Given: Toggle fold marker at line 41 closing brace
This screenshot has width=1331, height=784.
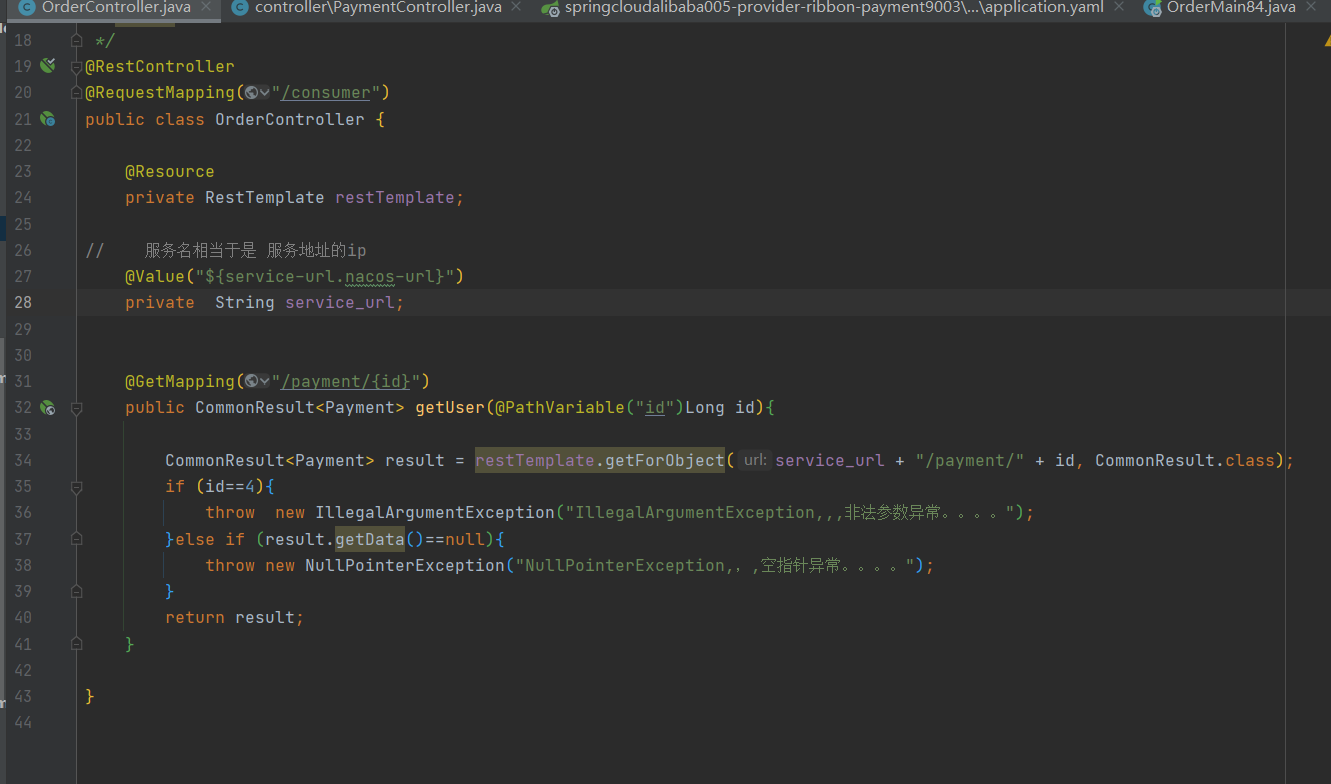Looking at the screenshot, I should (77, 644).
